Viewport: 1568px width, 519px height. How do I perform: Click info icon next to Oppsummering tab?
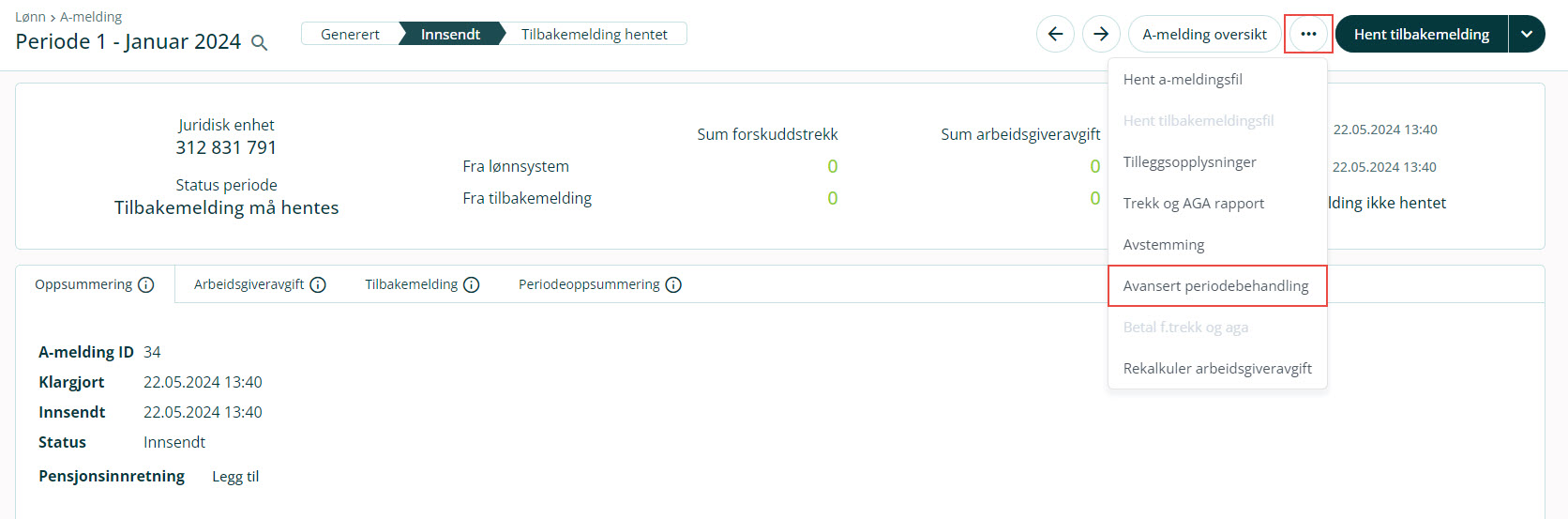click(146, 285)
